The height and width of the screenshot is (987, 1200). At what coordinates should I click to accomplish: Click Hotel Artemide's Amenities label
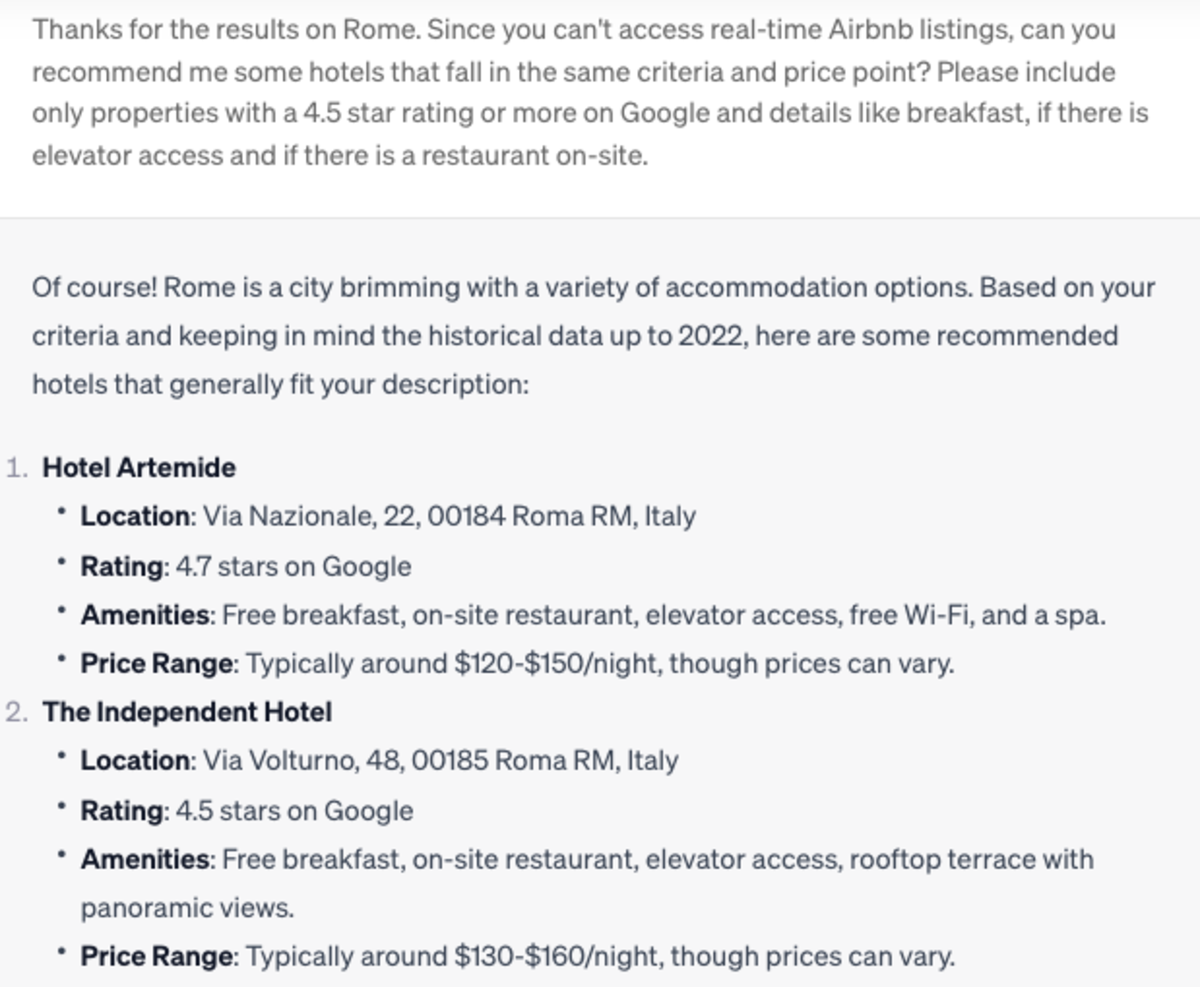pos(147,615)
